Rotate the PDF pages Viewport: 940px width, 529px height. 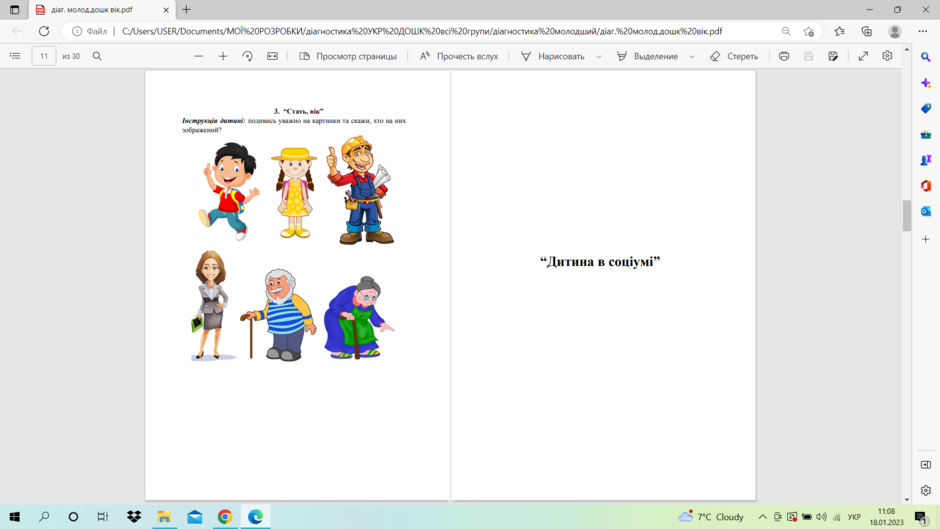click(x=248, y=56)
